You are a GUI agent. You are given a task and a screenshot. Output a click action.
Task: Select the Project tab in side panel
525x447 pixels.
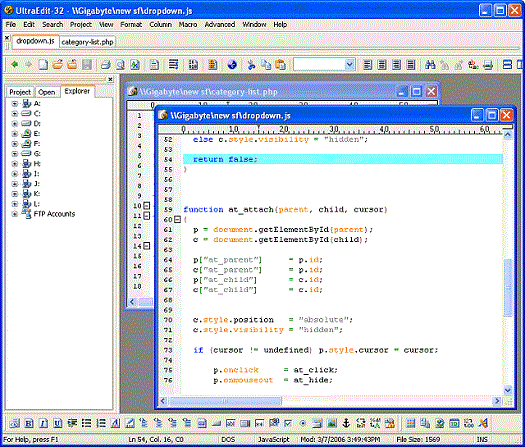[20, 92]
